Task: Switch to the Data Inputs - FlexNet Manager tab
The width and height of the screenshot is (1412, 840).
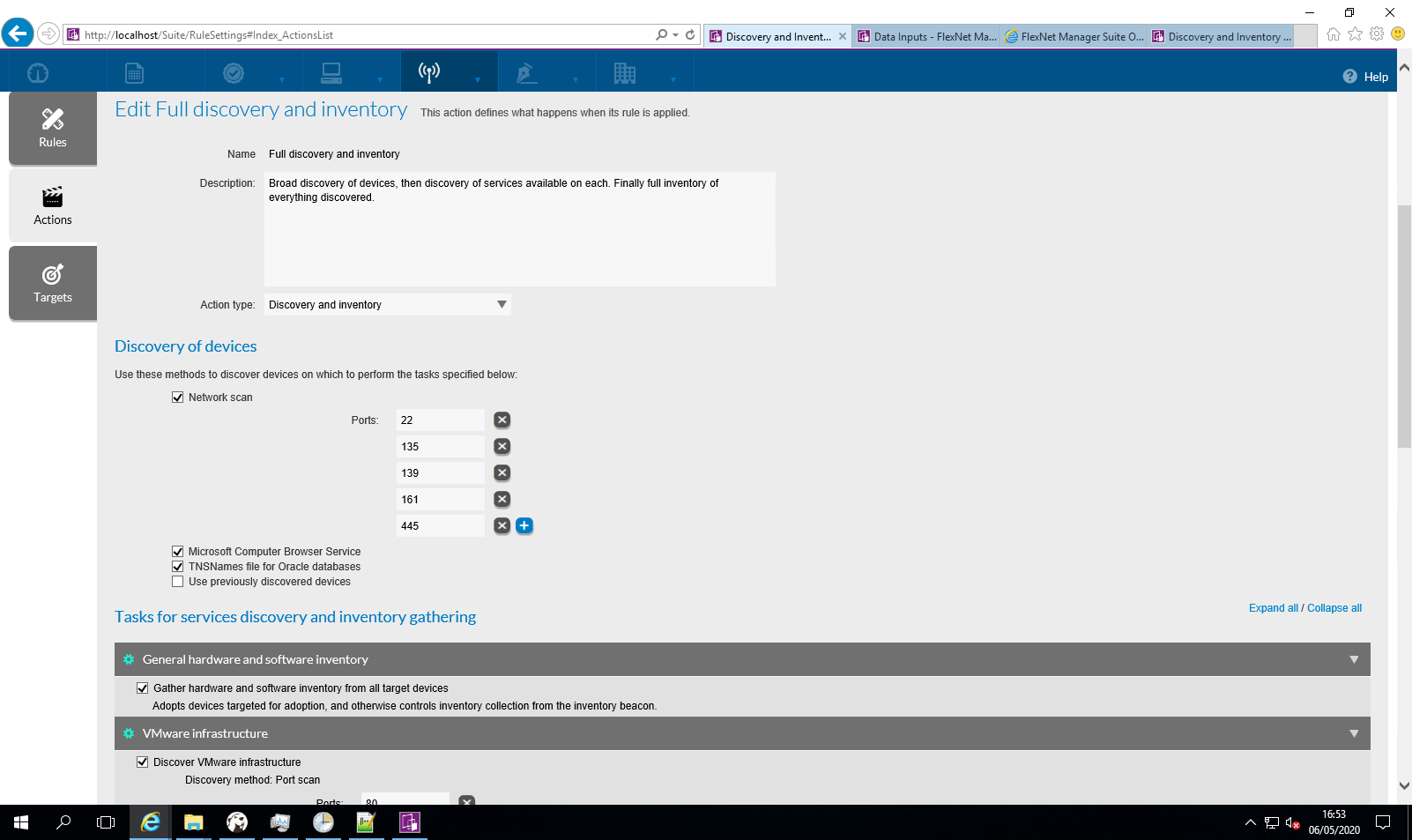Action: [926, 36]
